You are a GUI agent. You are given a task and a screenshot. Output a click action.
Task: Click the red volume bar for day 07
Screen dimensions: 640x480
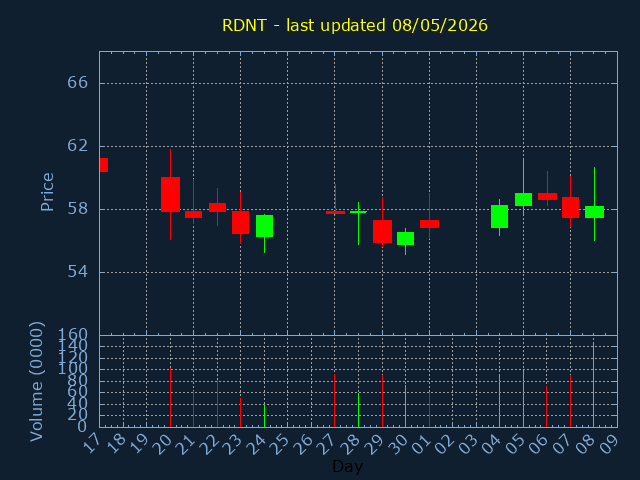coord(571,401)
